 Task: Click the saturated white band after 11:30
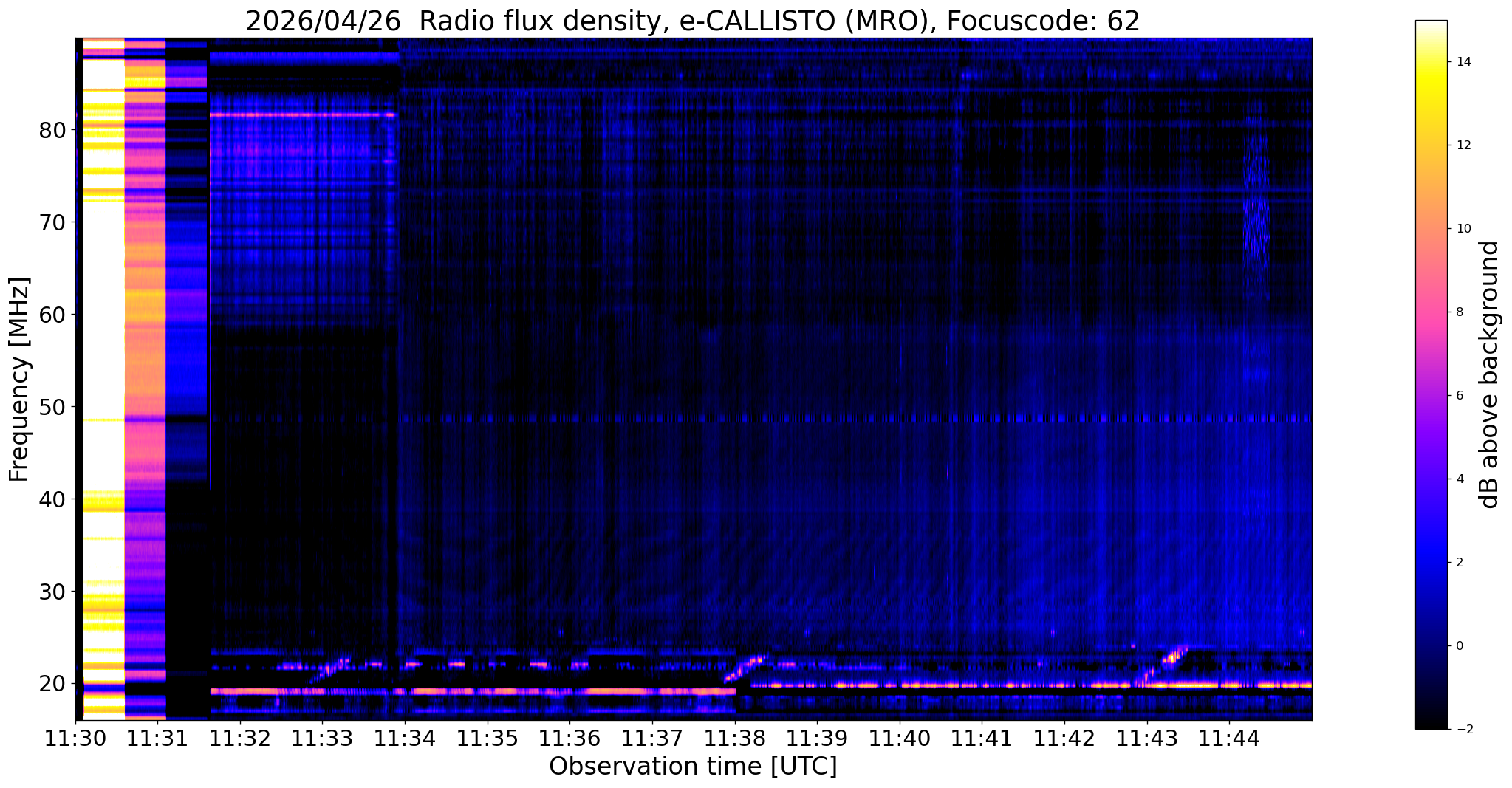point(103,378)
